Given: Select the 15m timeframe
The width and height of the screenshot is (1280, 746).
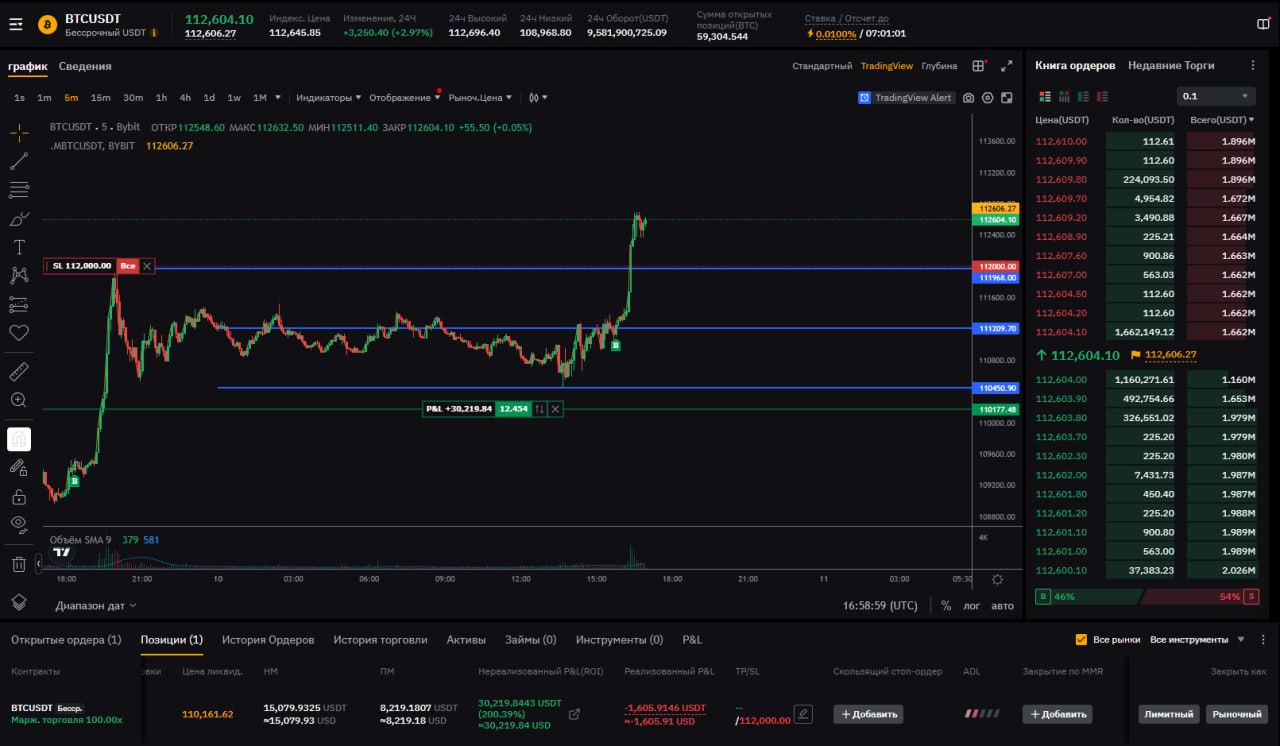Looking at the screenshot, I should pos(100,98).
